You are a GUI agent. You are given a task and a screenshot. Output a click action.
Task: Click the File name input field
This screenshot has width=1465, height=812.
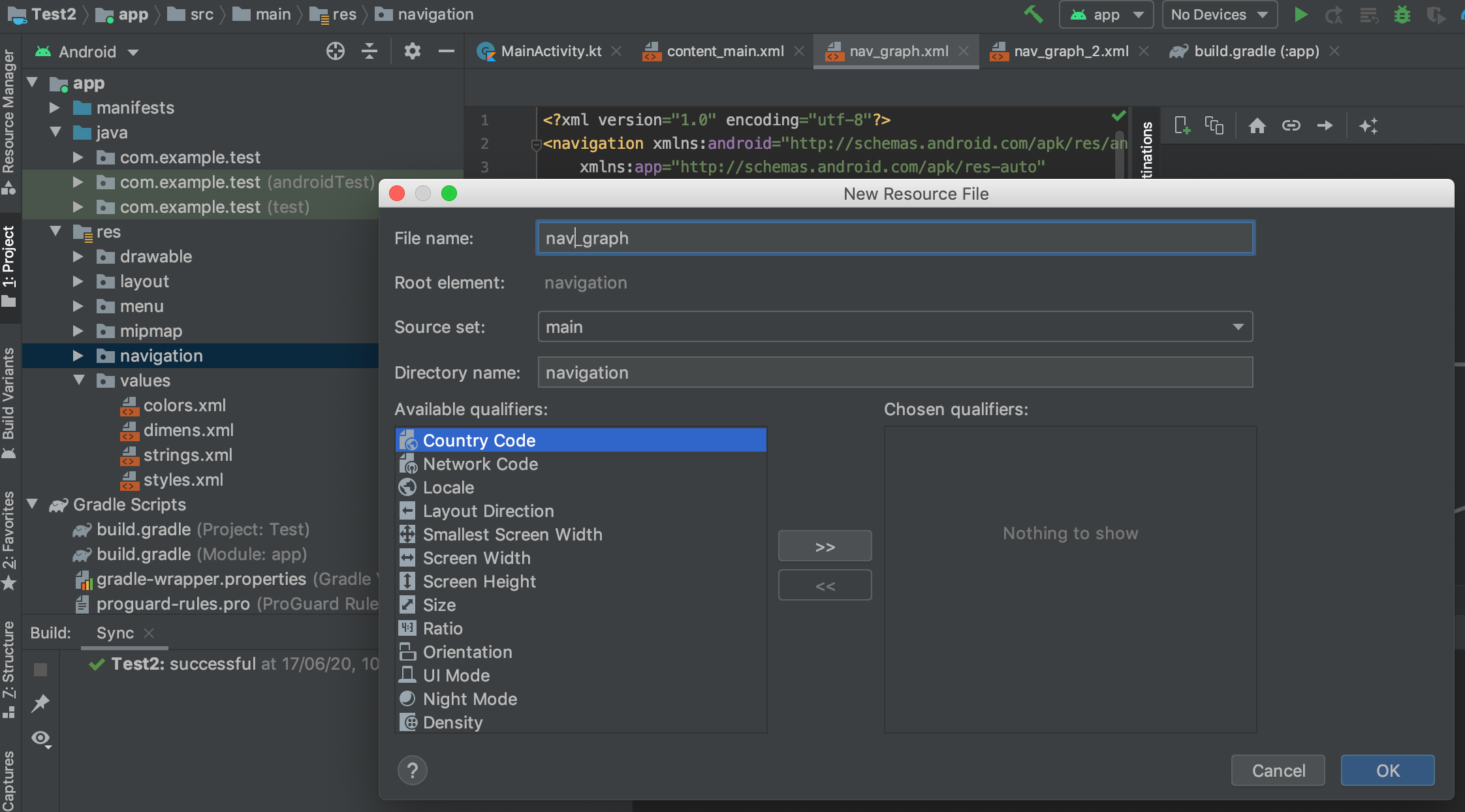pos(894,238)
